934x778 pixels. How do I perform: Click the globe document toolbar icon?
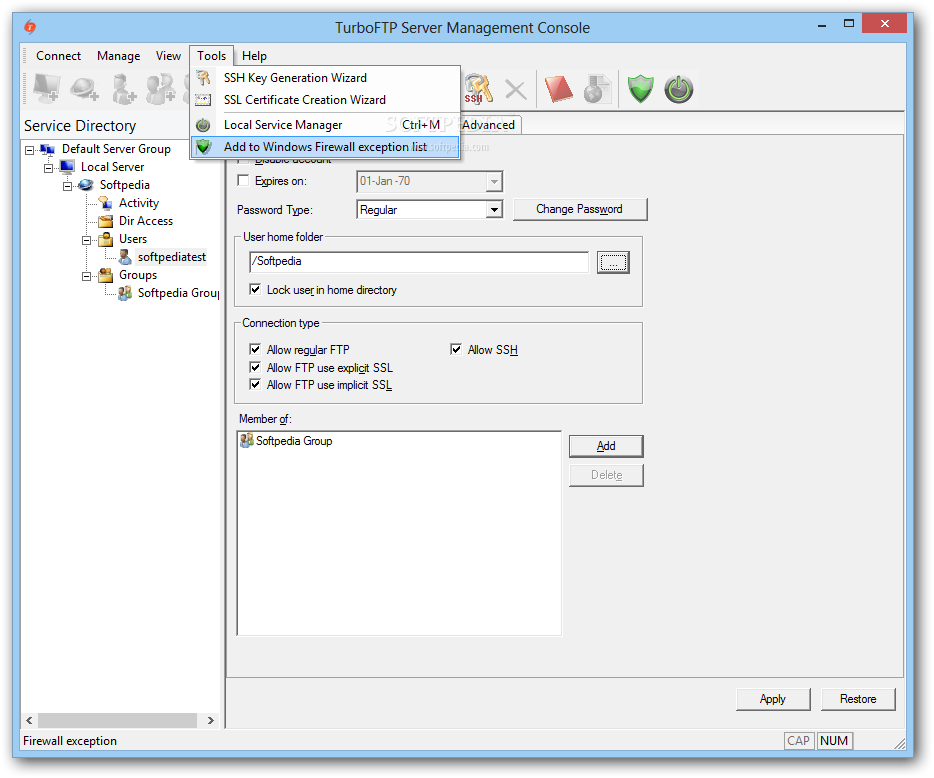coord(597,89)
